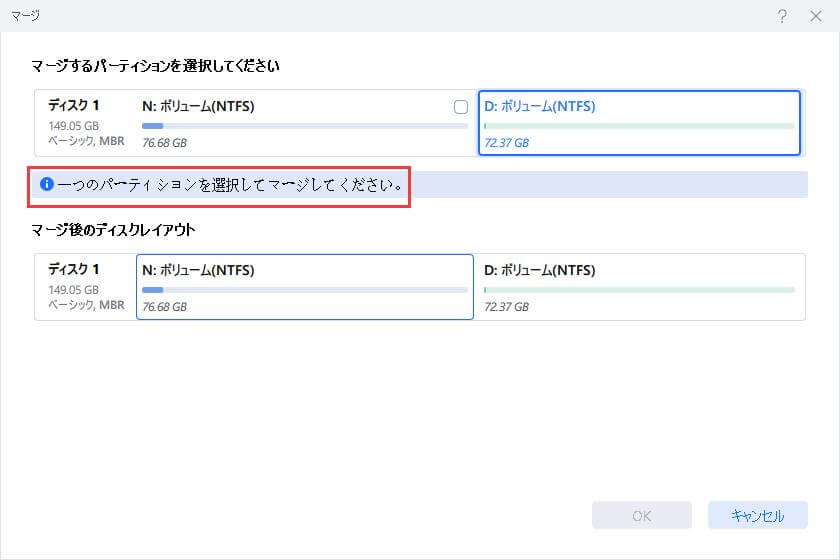Click N: usage bar in top selection panel
840x560 pixels.
tap(305, 126)
